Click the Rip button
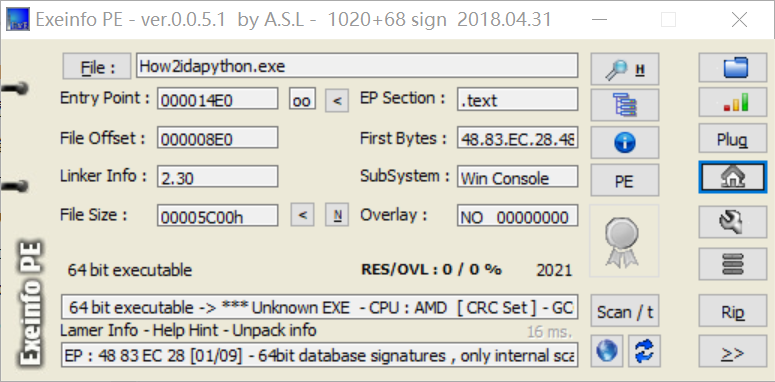This screenshot has width=775, height=382. 733,311
